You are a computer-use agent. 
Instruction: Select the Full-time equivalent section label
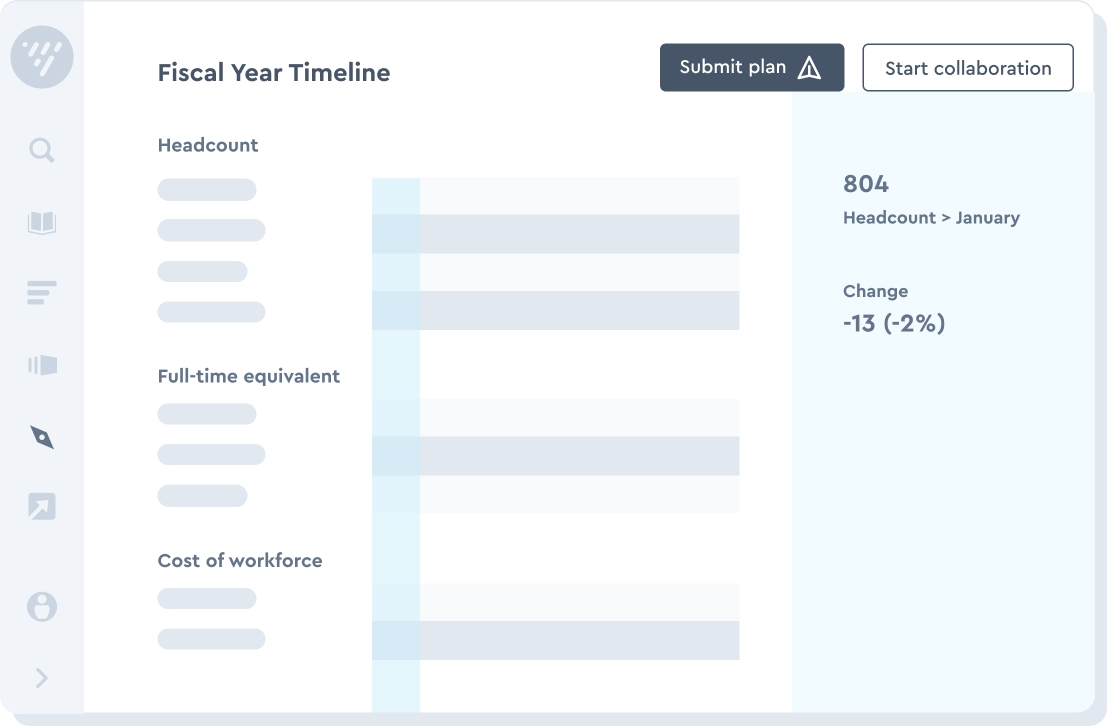click(x=248, y=376)
